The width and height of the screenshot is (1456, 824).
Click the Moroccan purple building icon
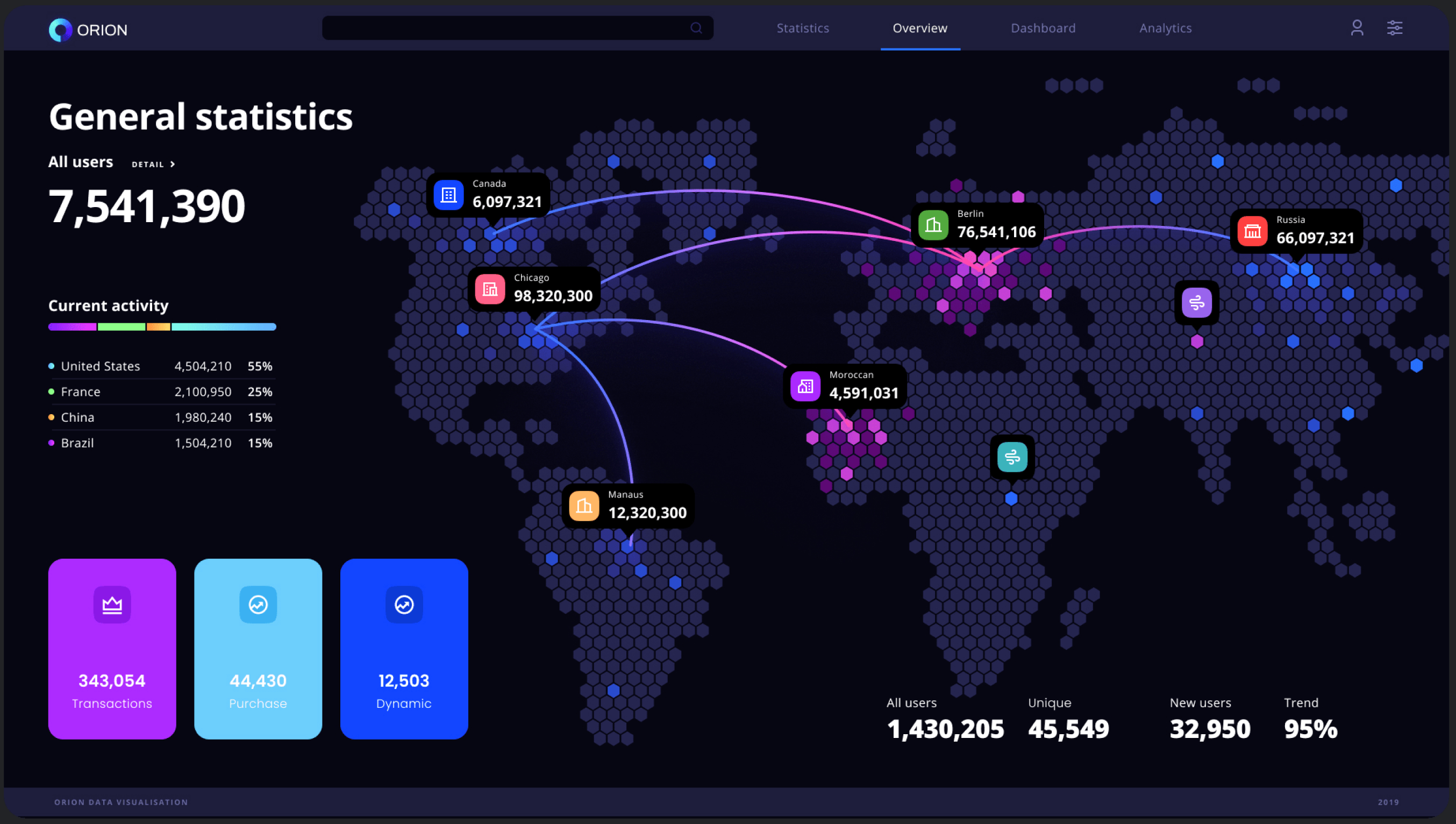[x=805, y=386]
